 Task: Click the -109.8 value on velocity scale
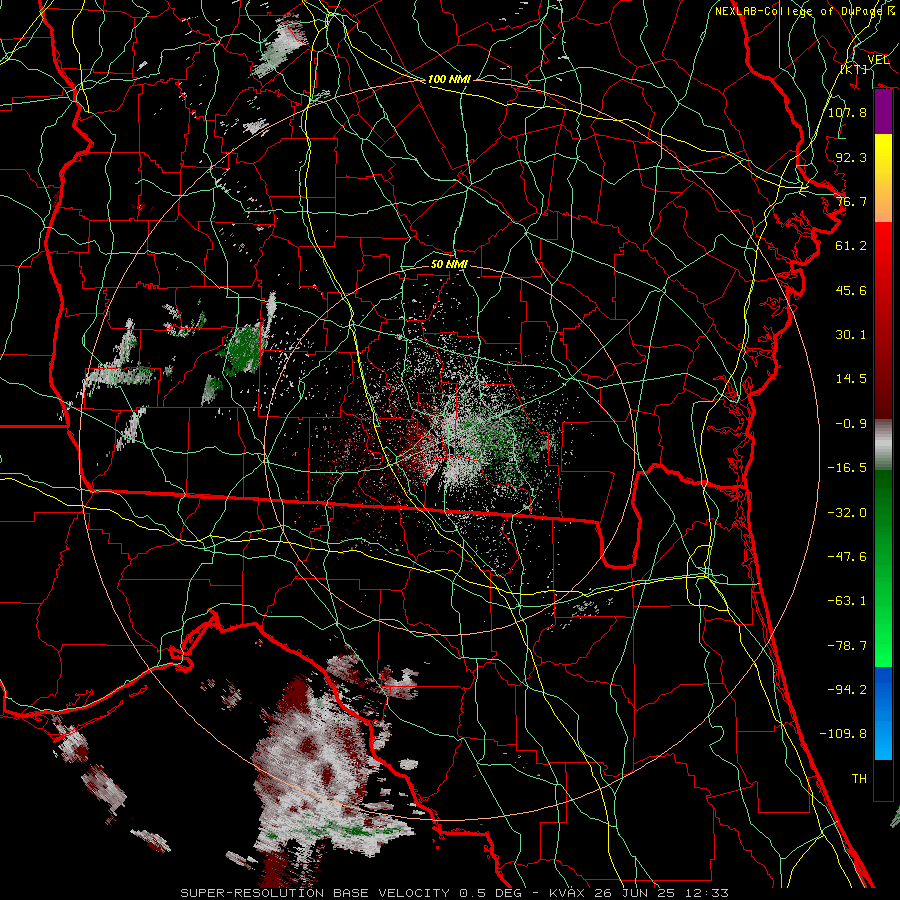[x=843, y=734]
